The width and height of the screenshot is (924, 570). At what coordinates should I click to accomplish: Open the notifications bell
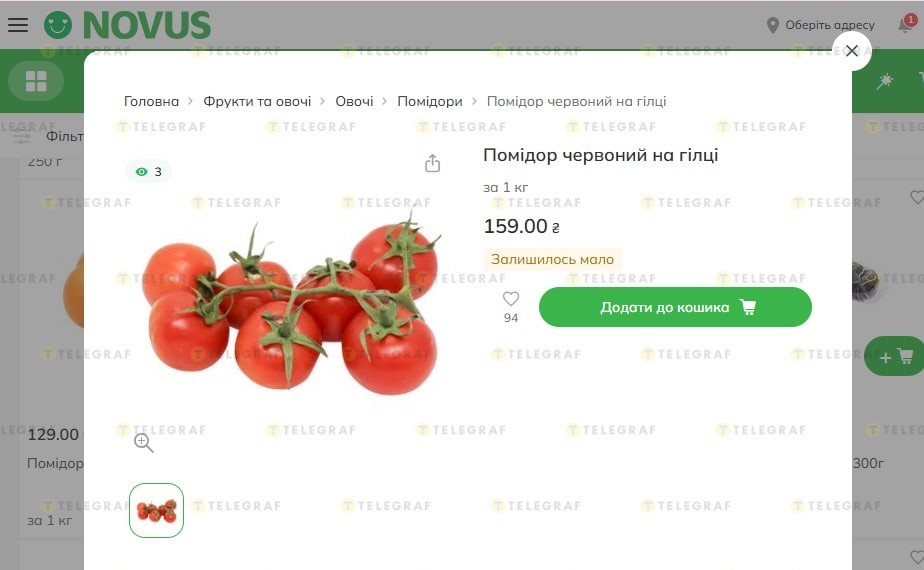pyautogui.click(x=906, y=25)
